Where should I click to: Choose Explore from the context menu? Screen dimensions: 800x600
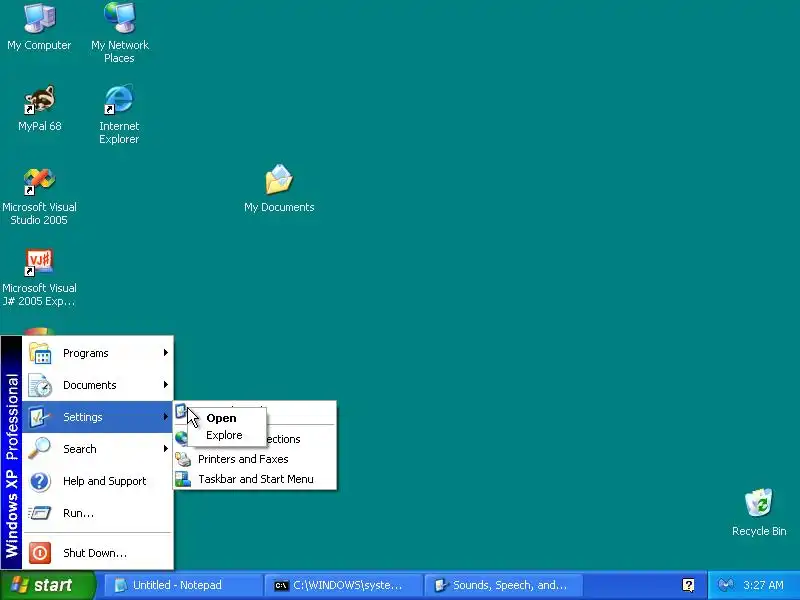point(227,435)
